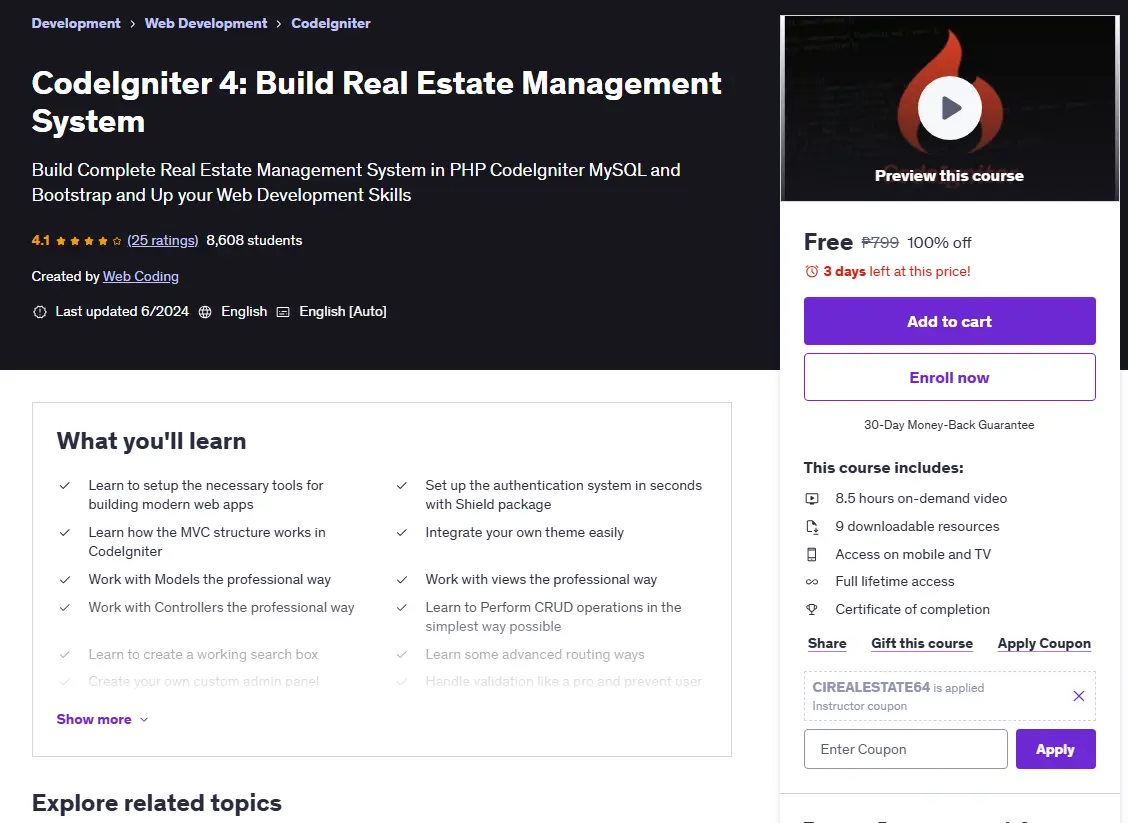Image resolution: width=1128 pixels, height=823 pixels.
Task: Click the course title heading
Action: pos(376,102)
